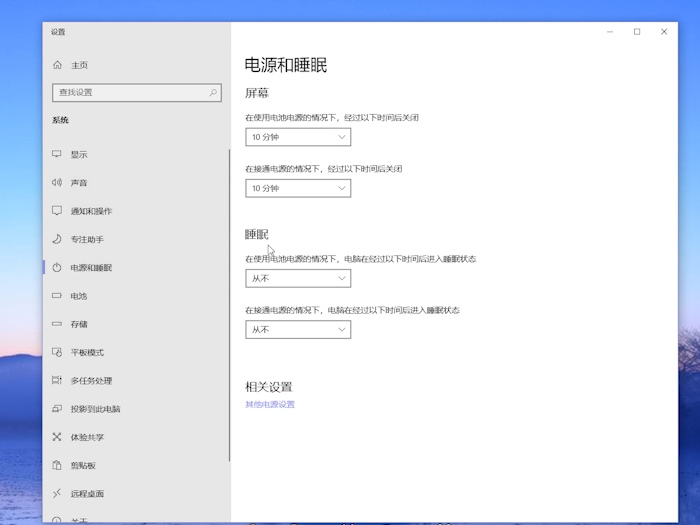Open 剪贴板 settings page
The image size is (700, 525).
83,466
